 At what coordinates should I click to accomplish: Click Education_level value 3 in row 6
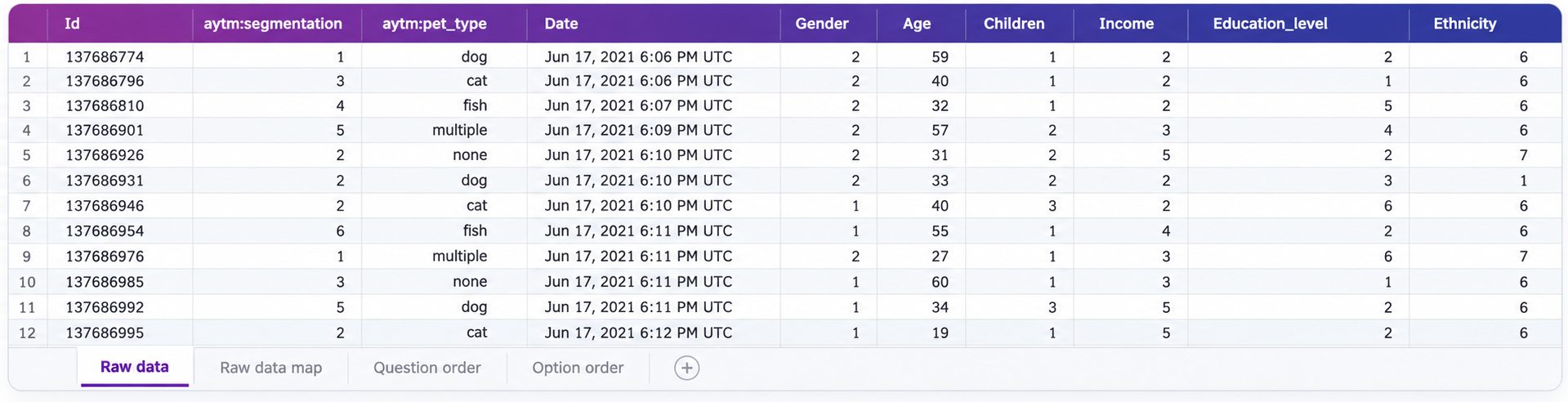[x=1387, y=181]
